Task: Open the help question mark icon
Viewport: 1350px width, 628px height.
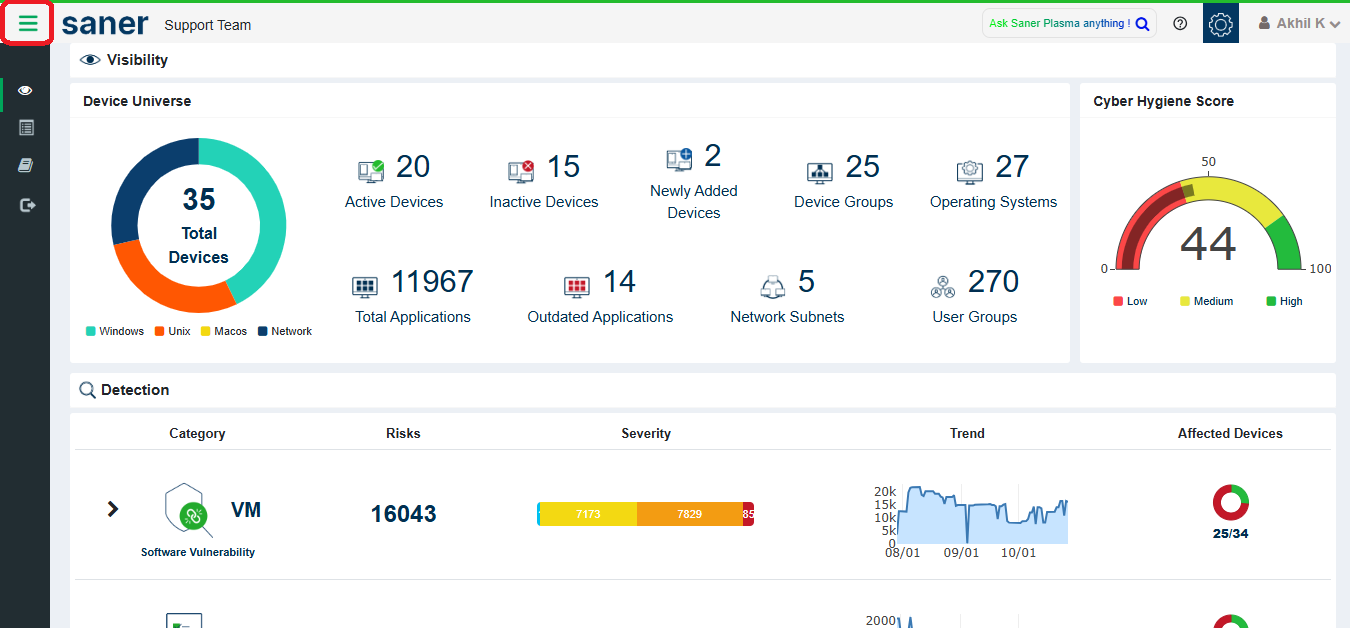Action: pos(1180,24)
